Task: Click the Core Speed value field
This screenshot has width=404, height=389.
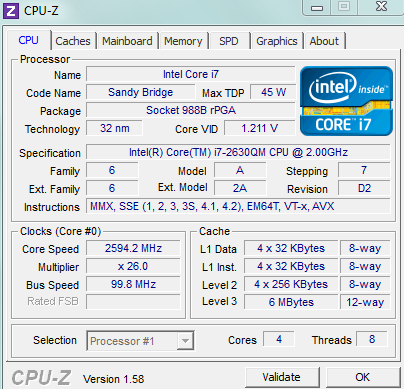Action: click(133, 248)
